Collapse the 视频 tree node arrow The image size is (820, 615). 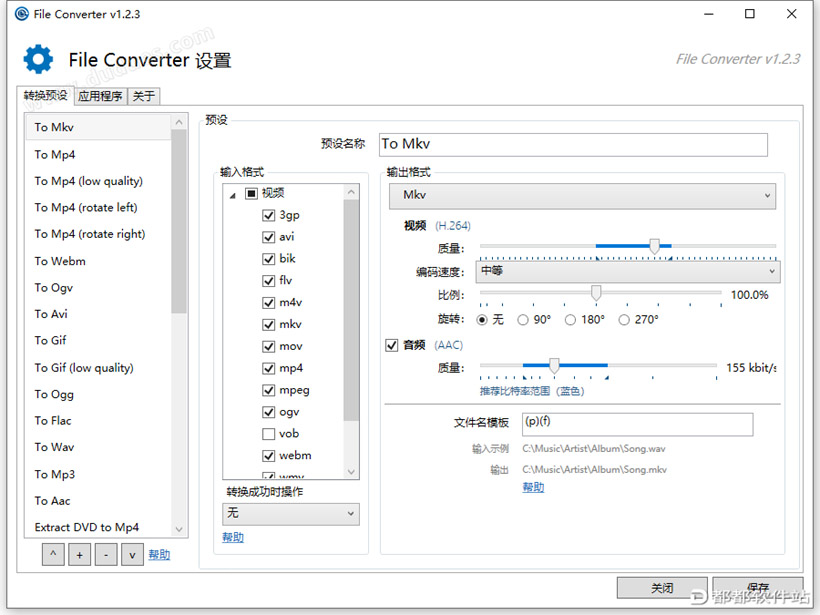point(233,195)
